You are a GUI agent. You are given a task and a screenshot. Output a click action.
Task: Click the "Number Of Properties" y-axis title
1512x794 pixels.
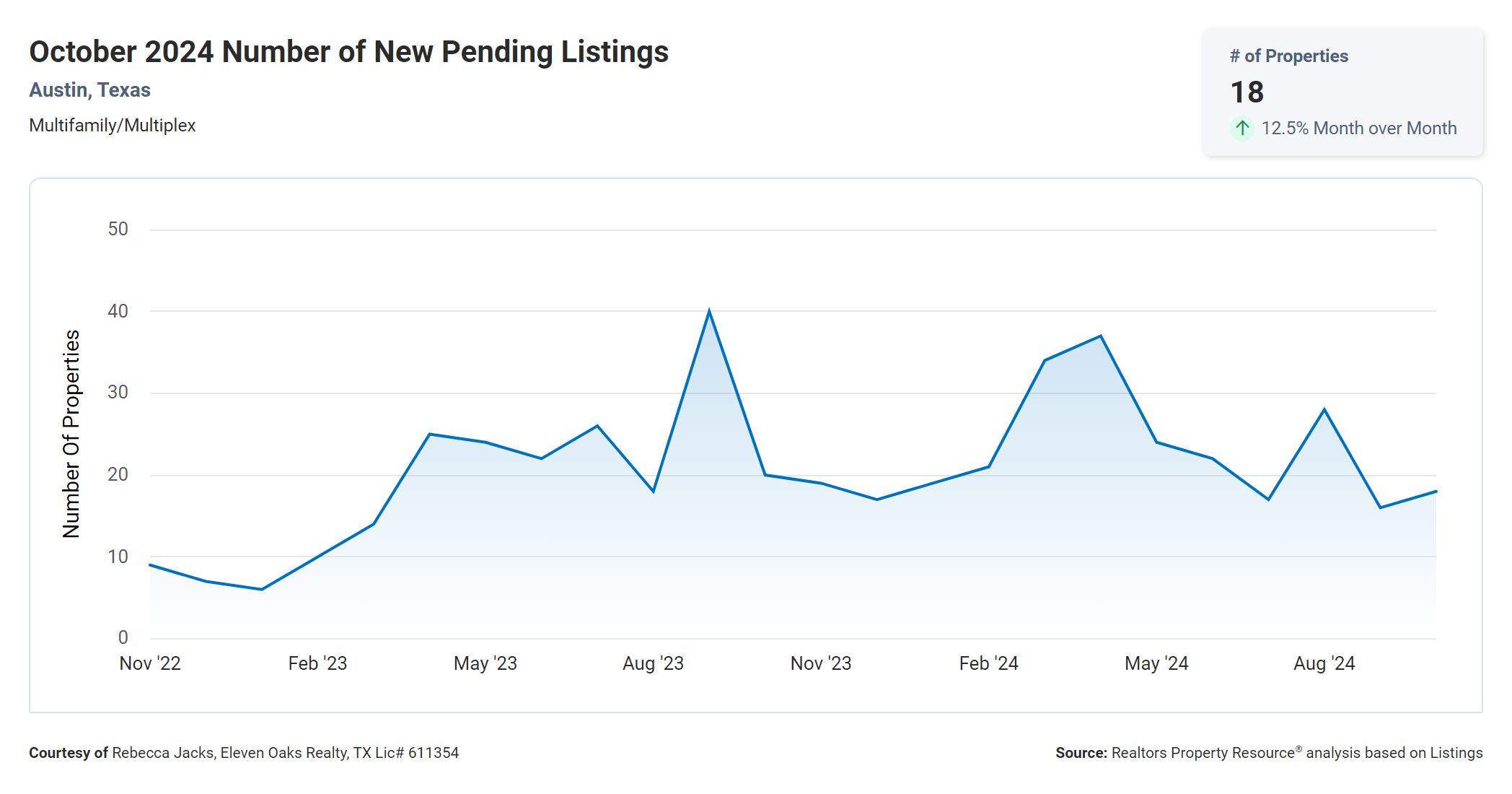click(71, 434)
